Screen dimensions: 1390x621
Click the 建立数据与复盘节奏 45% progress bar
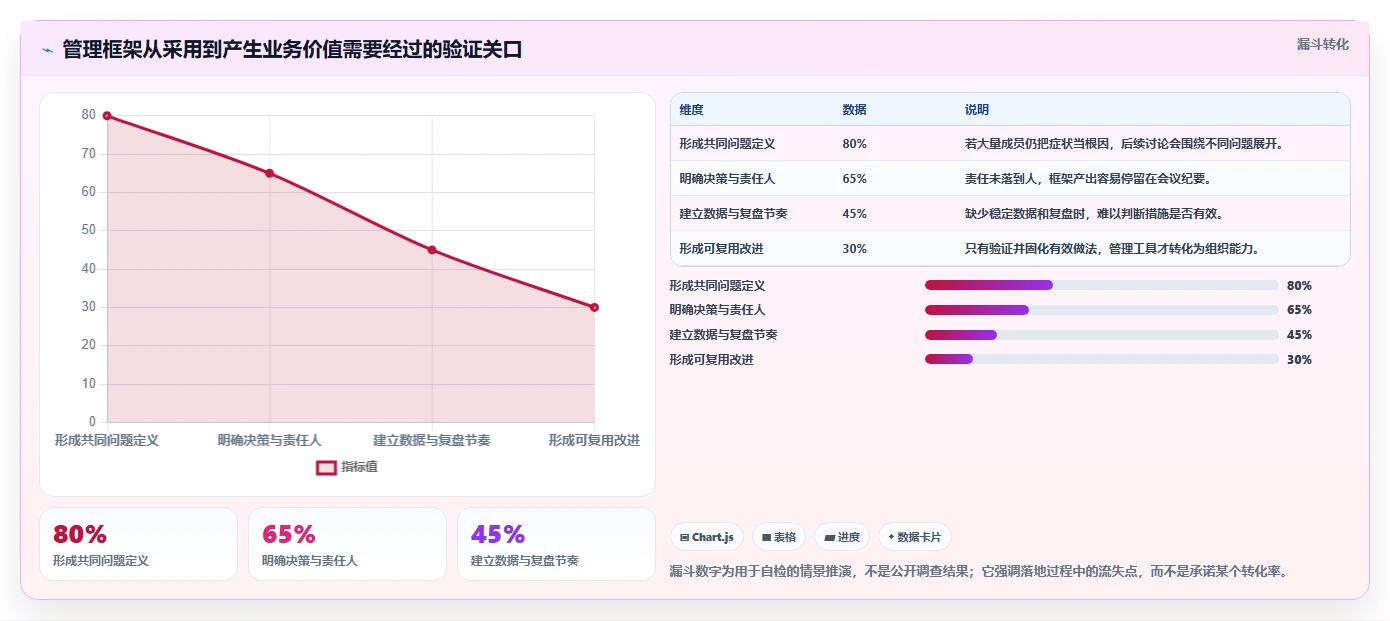click(1102, 335)
